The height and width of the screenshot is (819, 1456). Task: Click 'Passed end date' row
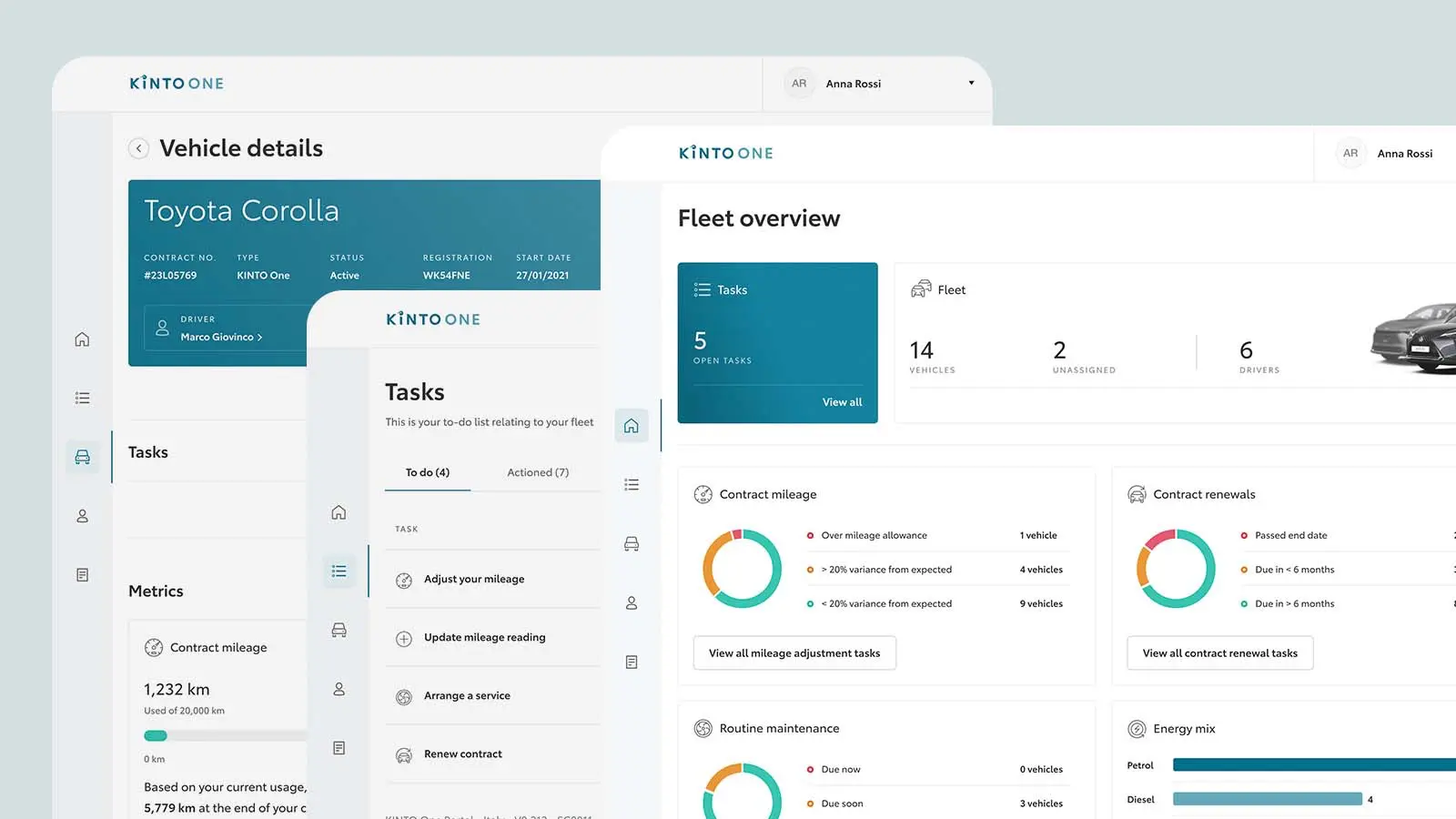point(1347,535)
